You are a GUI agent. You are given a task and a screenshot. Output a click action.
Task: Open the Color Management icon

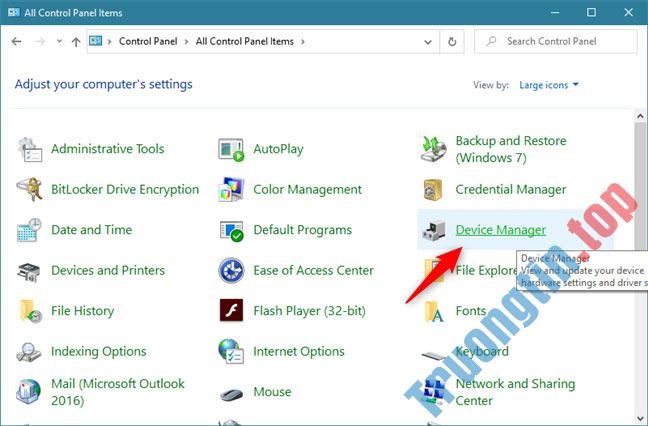[x=231, y=189]
